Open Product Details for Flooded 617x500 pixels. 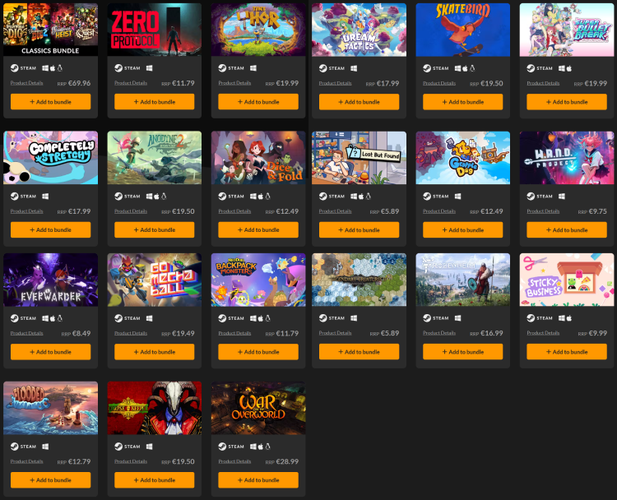(x=27, y=461)
